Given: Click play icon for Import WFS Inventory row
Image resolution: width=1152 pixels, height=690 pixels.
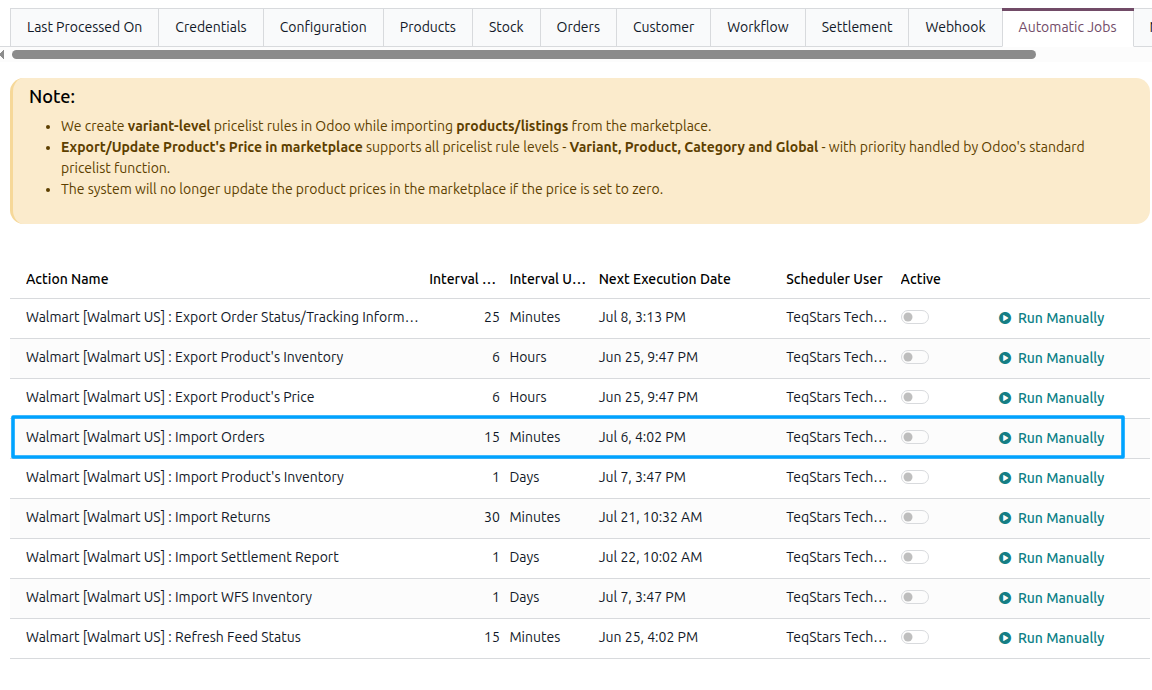Looking at the screenshot, I should coord(1004,598).
